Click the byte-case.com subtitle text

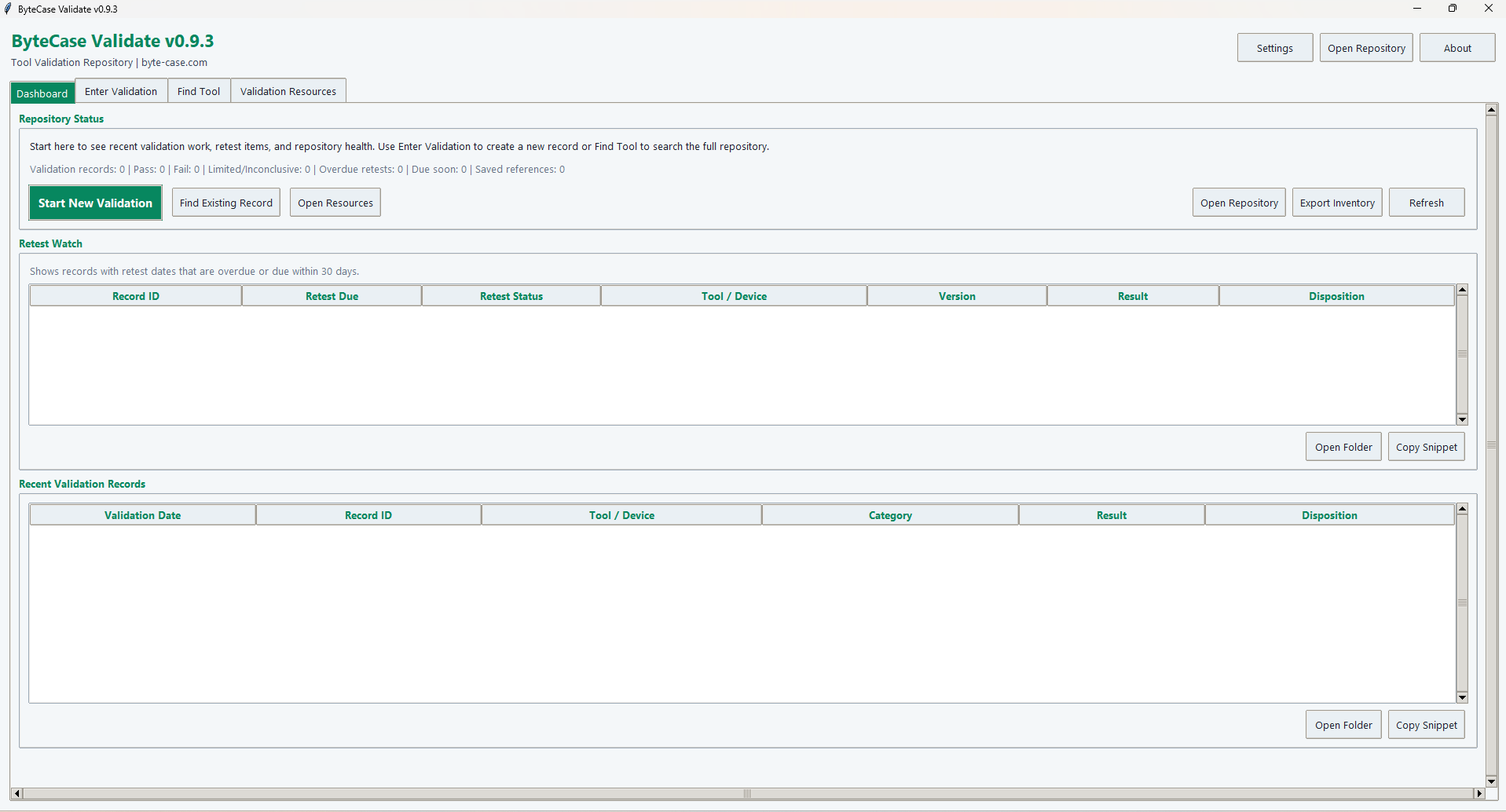pos(174,62)
